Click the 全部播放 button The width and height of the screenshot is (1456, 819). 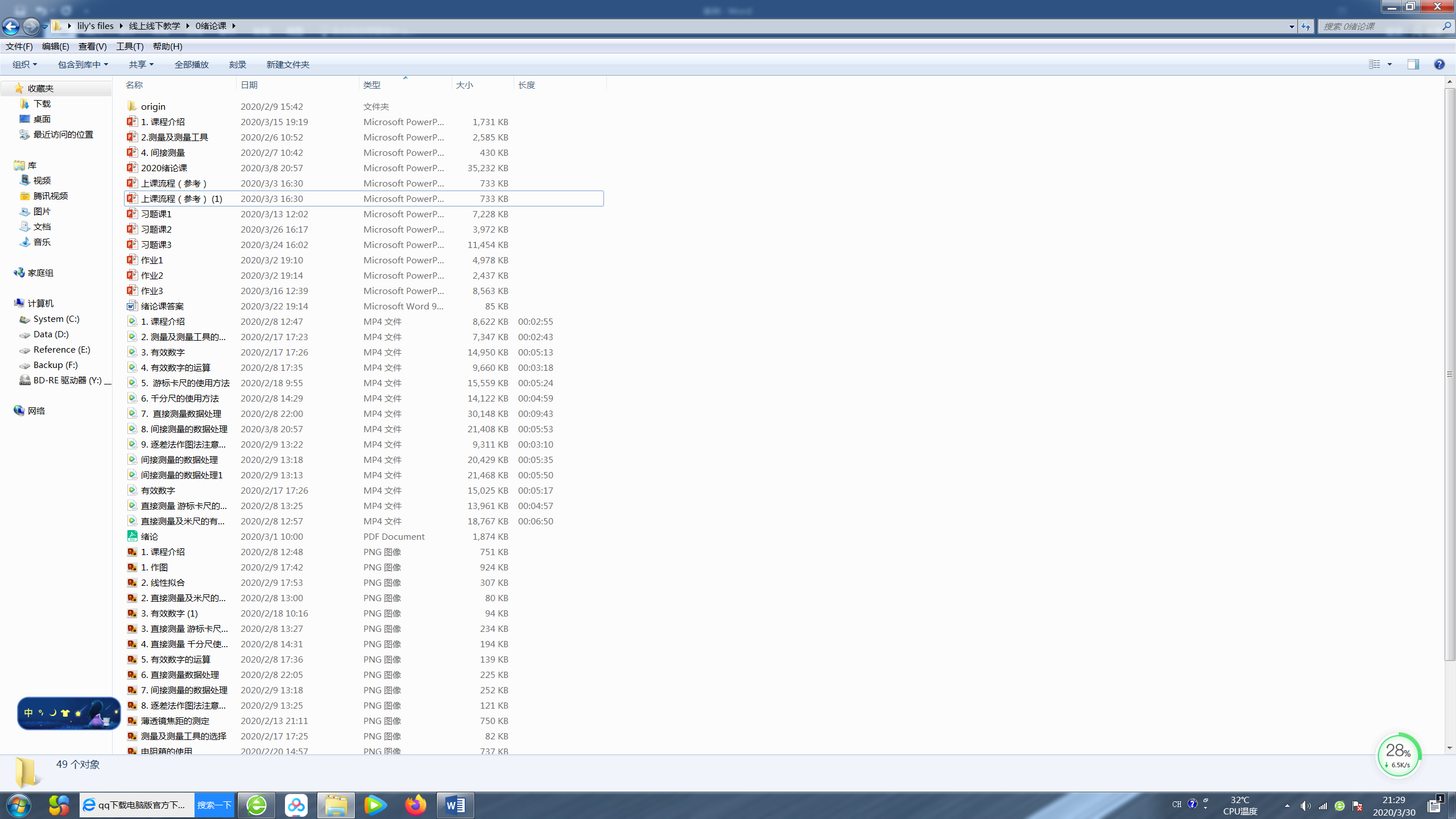(191, 64)
